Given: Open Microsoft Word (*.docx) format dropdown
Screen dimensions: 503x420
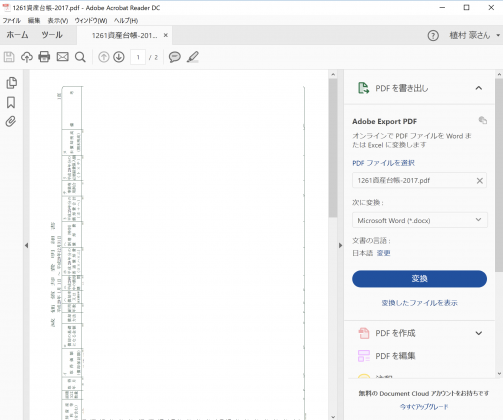Looking at the screenshot, I should [x=420, y=220].
